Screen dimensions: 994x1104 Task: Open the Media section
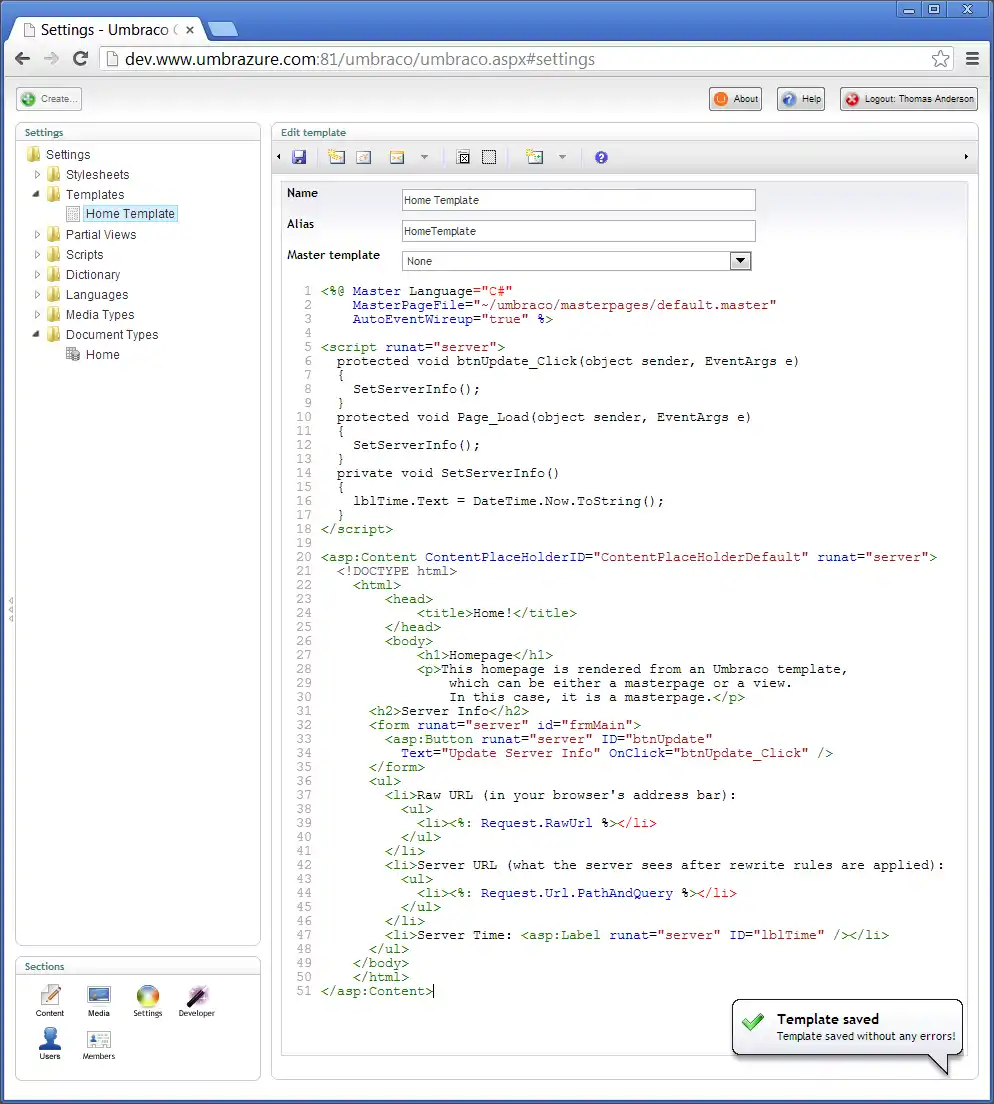click(x=99, y=1001)
